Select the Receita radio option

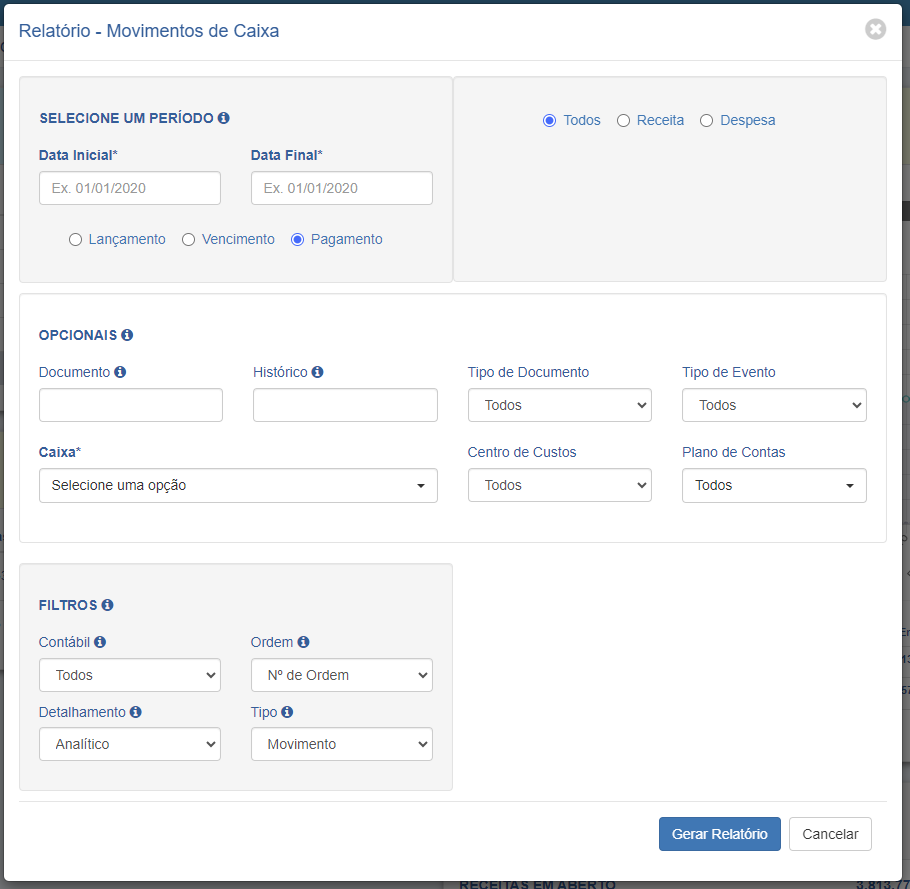tap(623, 121)
